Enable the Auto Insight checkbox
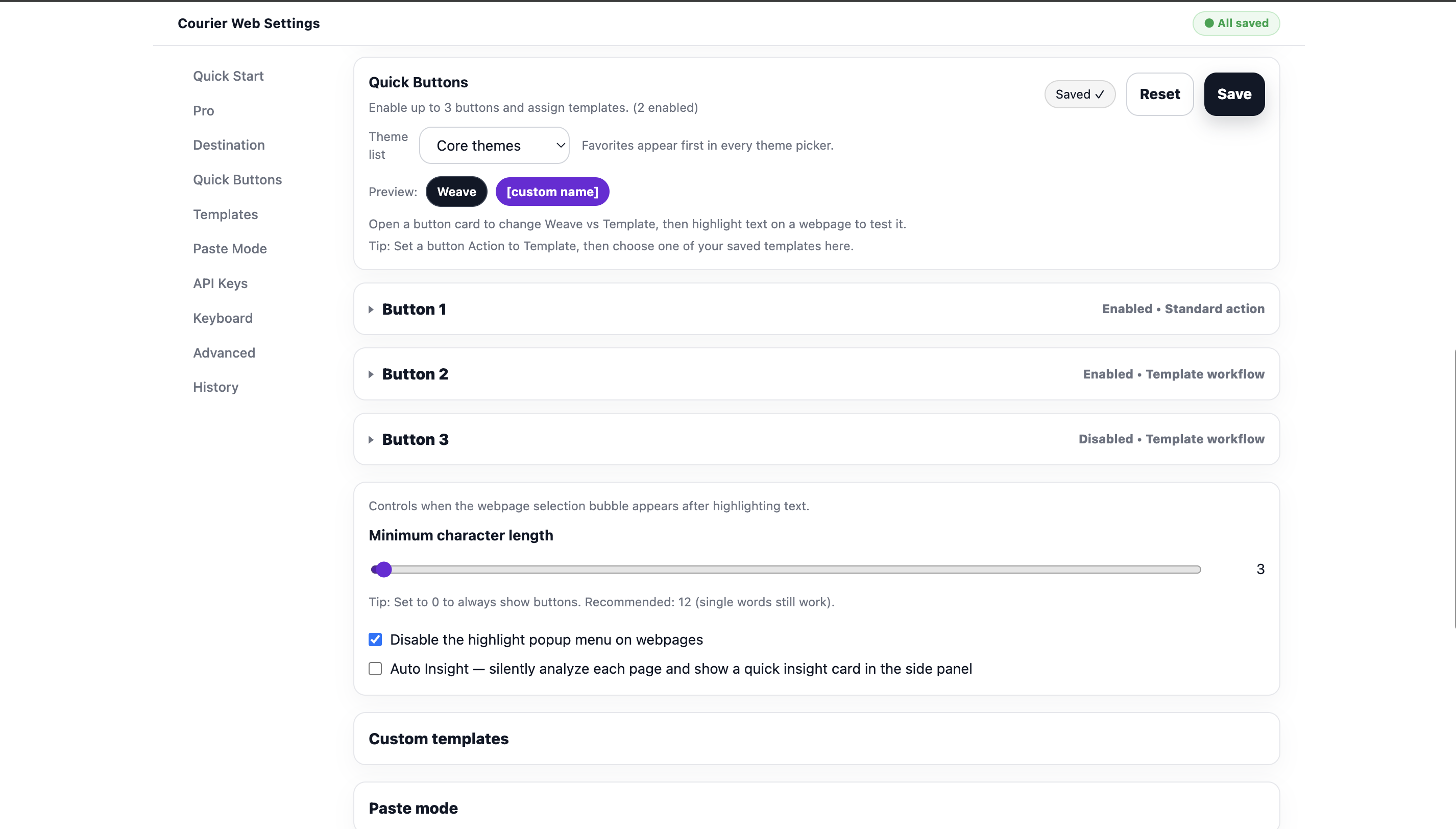The height and width of the screenshot is (829, 1456). pyautogui.click(x=375, y=669)
